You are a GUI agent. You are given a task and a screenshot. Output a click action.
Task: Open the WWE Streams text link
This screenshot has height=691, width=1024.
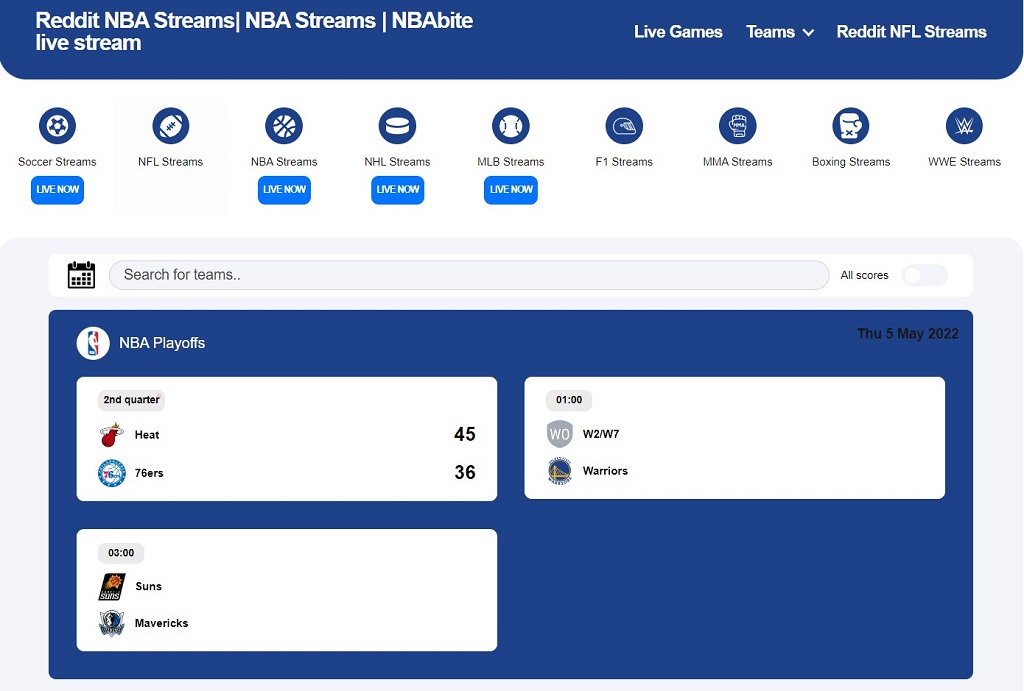pos(964,162)
